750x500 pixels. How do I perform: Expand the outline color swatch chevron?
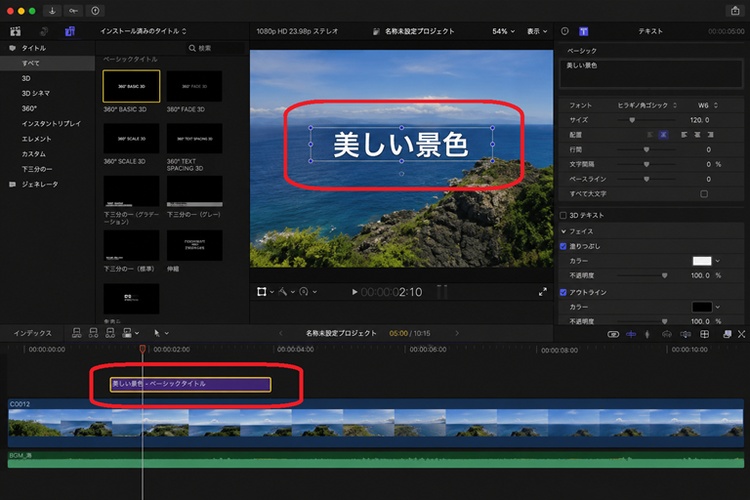pos(717,307)
